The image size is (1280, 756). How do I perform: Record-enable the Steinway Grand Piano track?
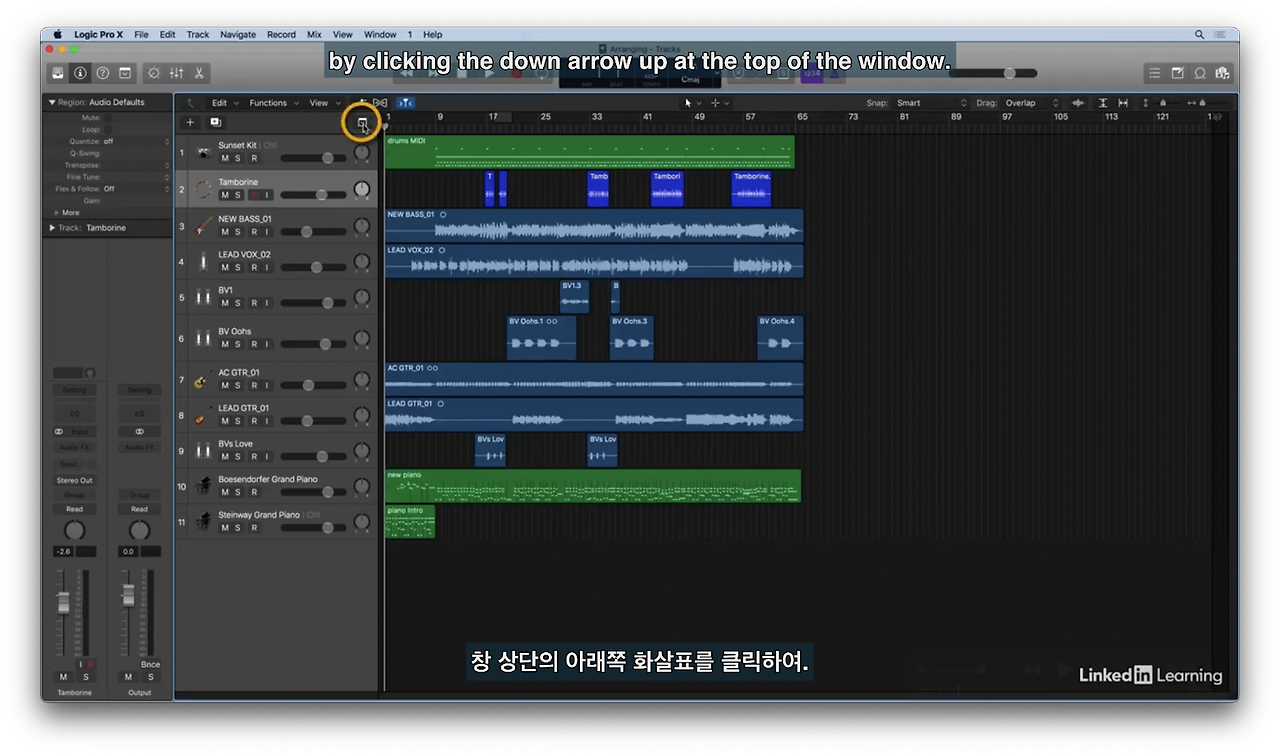[253, 527]
